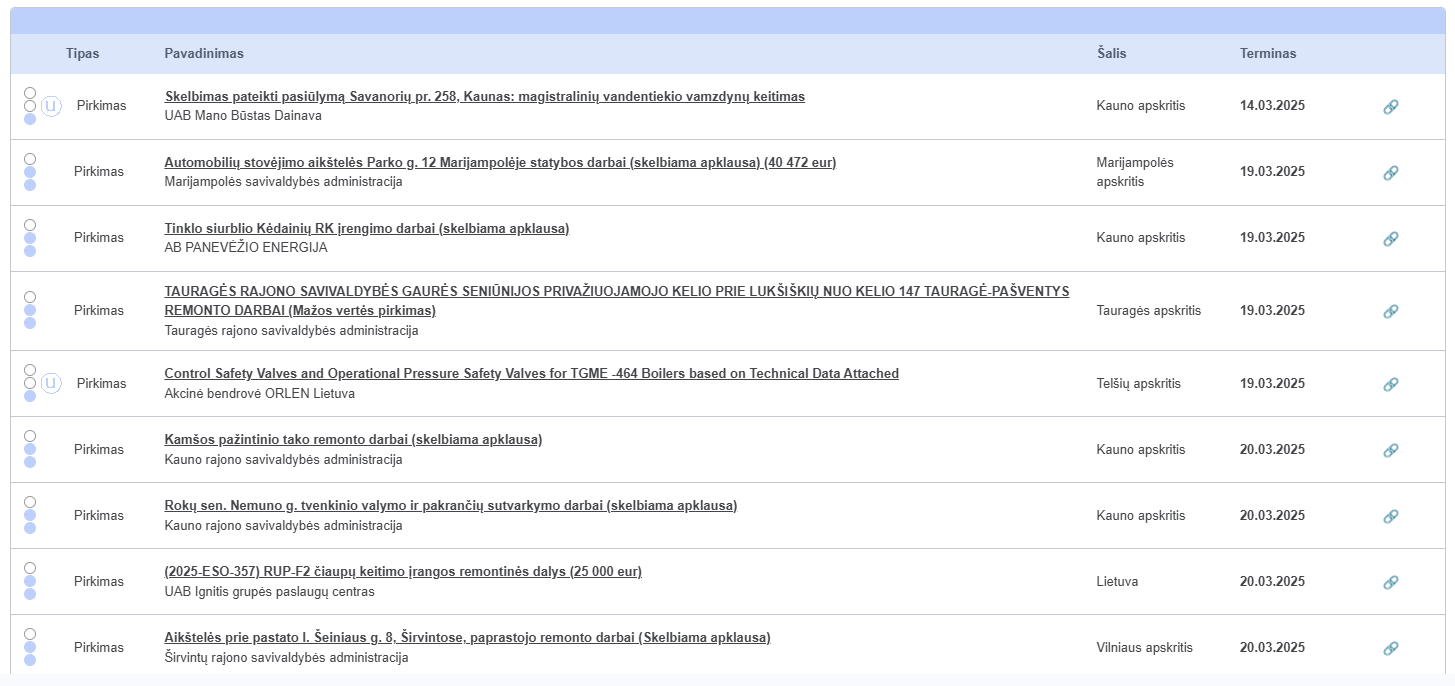
Task: Open the Aikštelės prie pastato I. Šeiniaus link
Action: coord(467,638)
